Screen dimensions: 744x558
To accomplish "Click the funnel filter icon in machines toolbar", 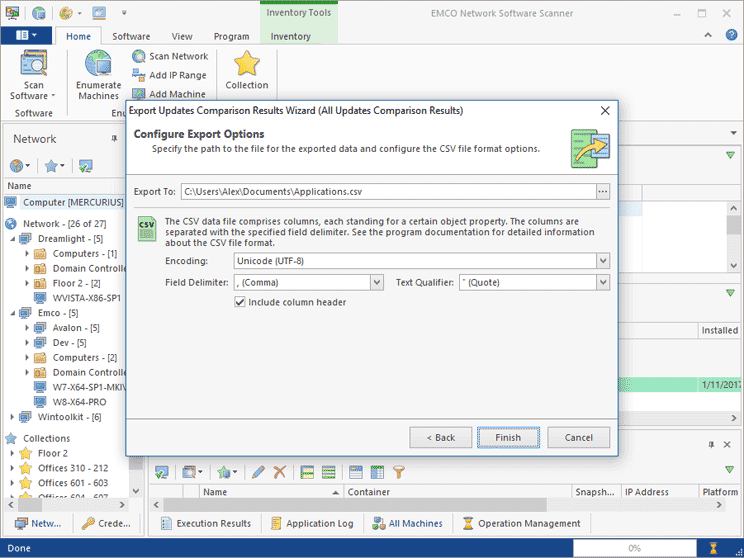I will coord(399,472).
